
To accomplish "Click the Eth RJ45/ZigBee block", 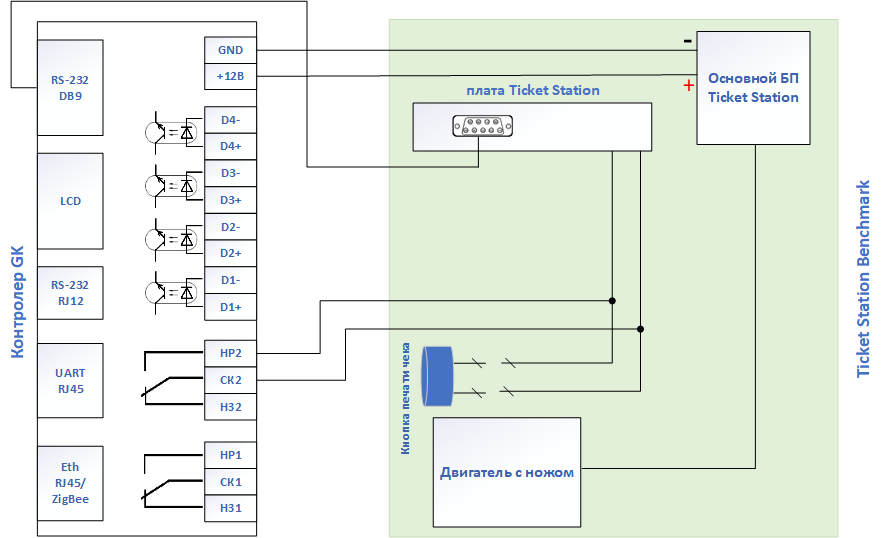I will (70, 483).
